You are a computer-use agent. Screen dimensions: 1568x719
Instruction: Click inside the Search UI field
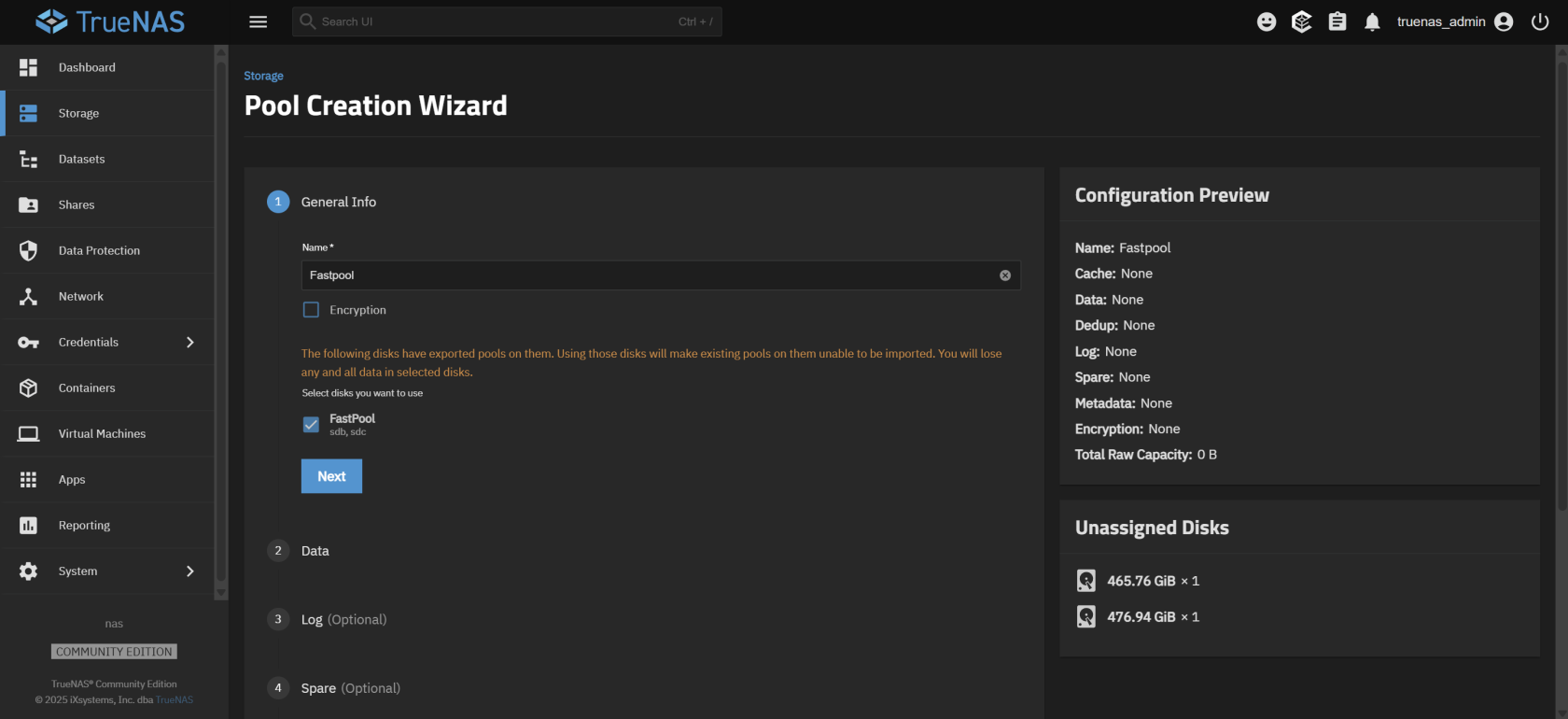pyautogui.click(x=495, y=21)
